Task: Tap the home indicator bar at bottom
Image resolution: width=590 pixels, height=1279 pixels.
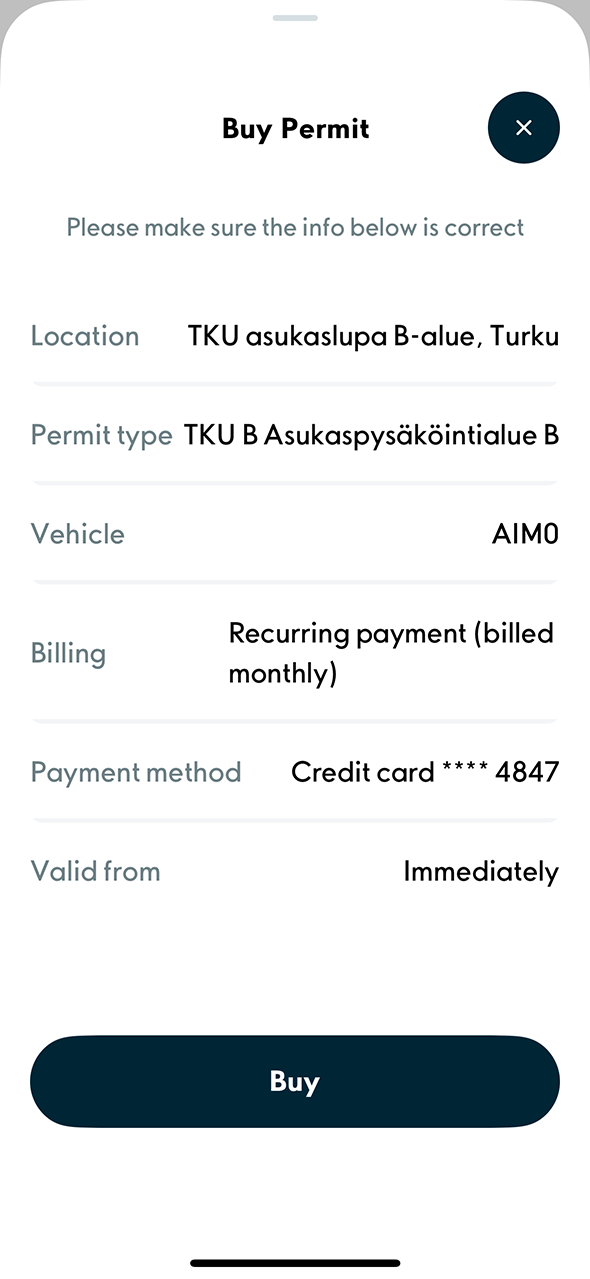Action: 295,1263
